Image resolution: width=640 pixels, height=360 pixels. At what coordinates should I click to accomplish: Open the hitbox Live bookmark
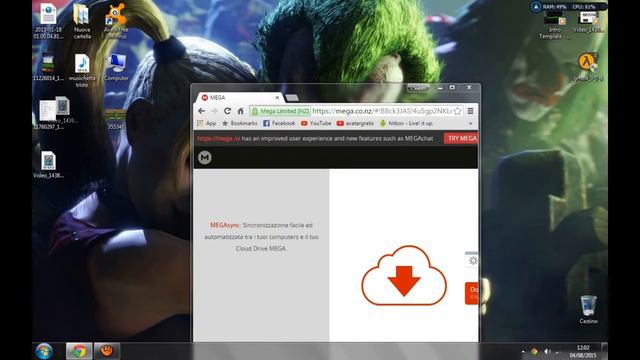(407, 123)
